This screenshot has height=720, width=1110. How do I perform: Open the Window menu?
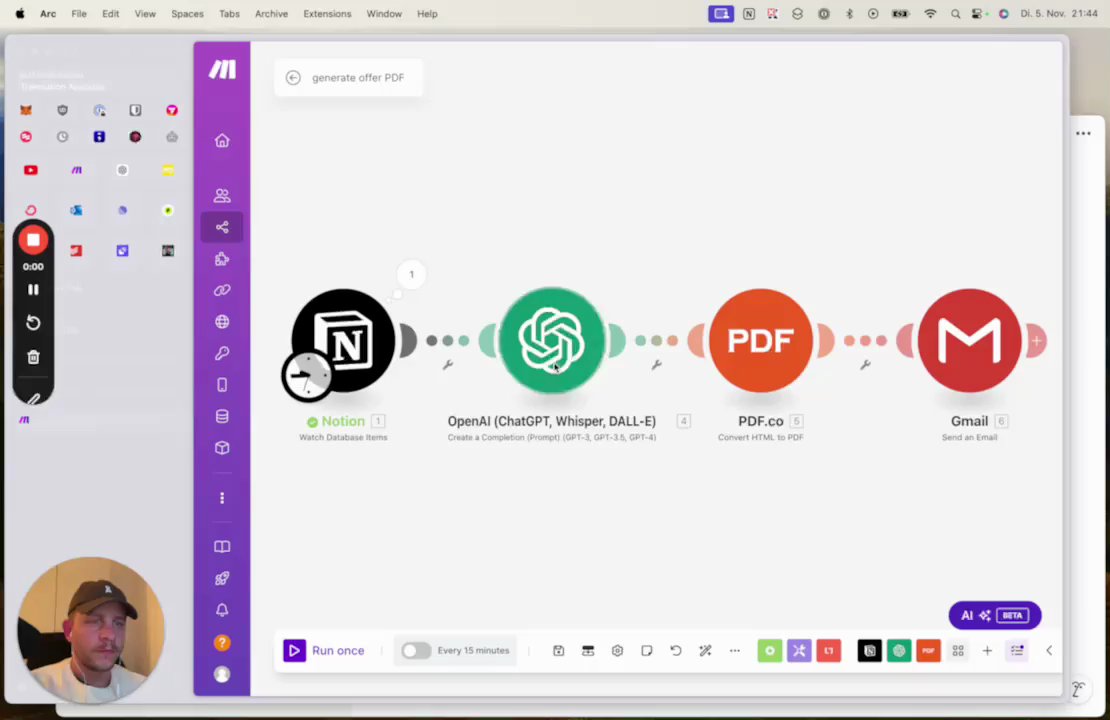384,13
